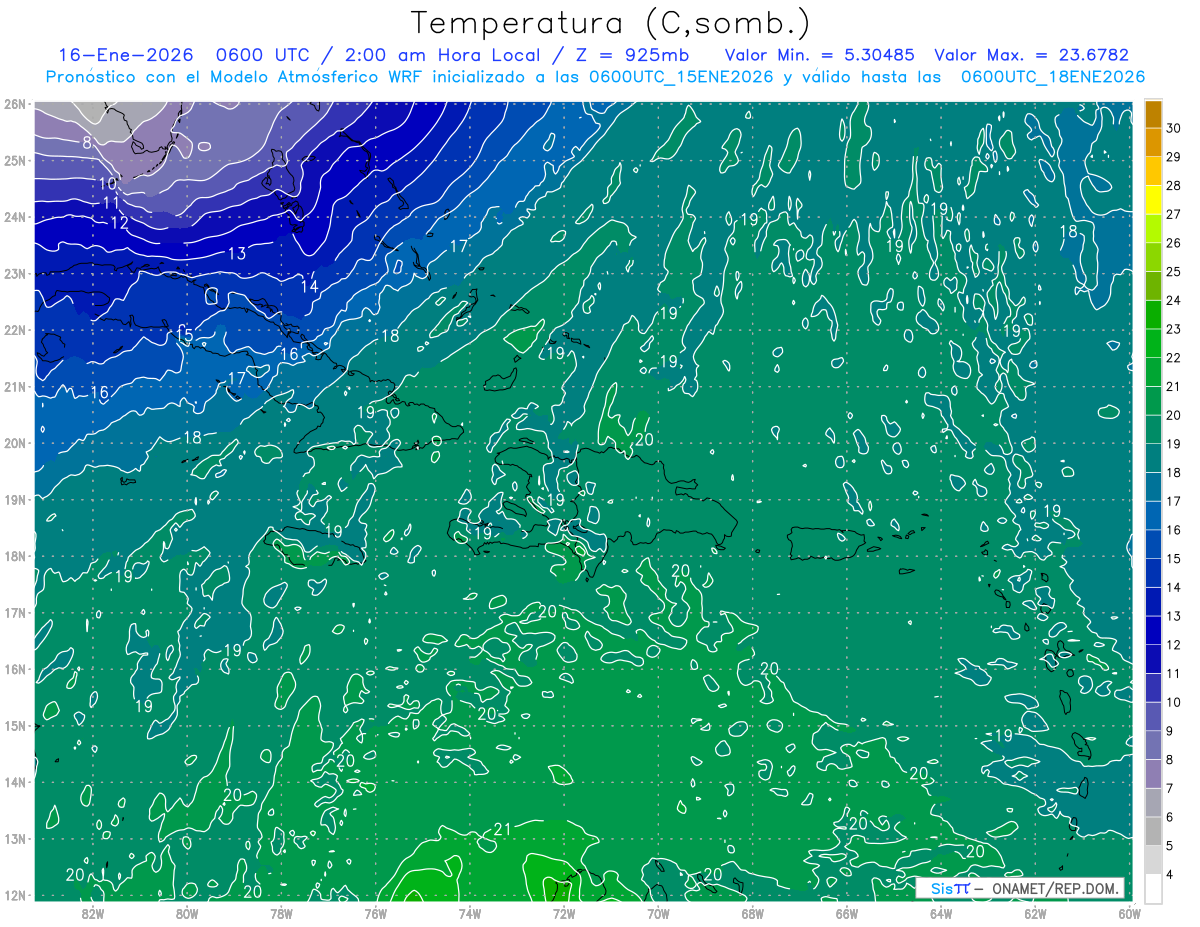Click the 7 label on the color scale
Screen dimensions: 1200x927
1171,788
